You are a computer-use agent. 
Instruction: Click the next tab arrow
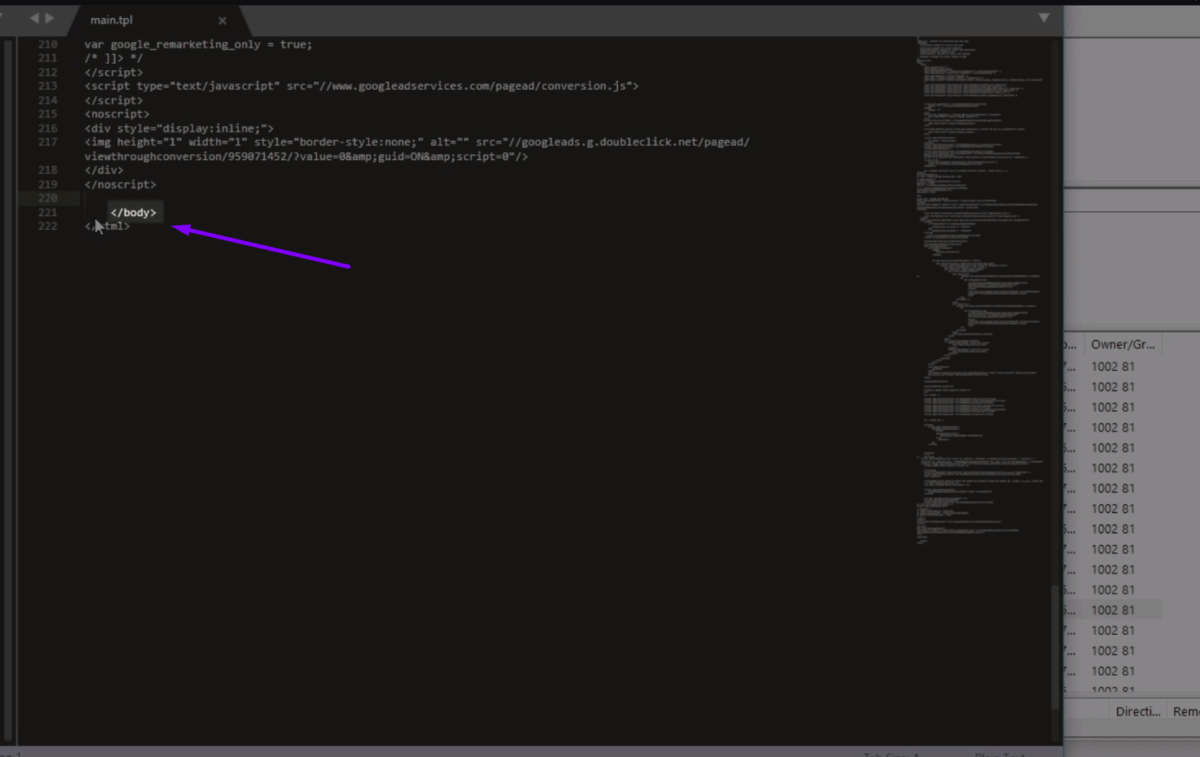tap(50, 18)
